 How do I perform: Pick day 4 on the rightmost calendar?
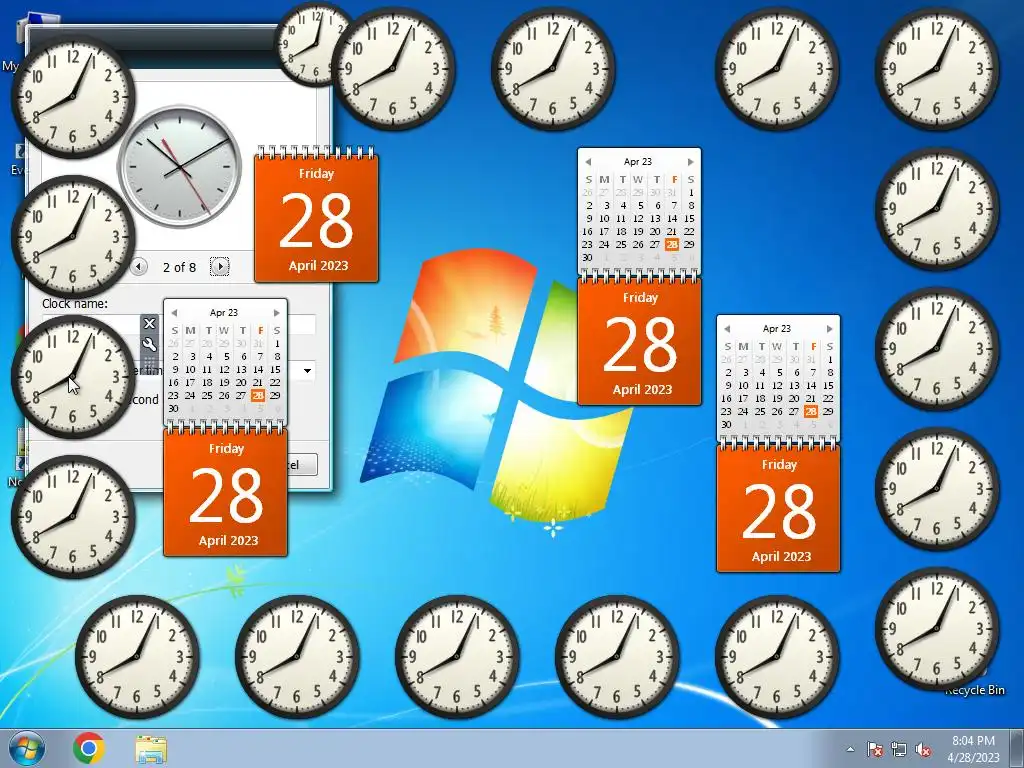761,372
